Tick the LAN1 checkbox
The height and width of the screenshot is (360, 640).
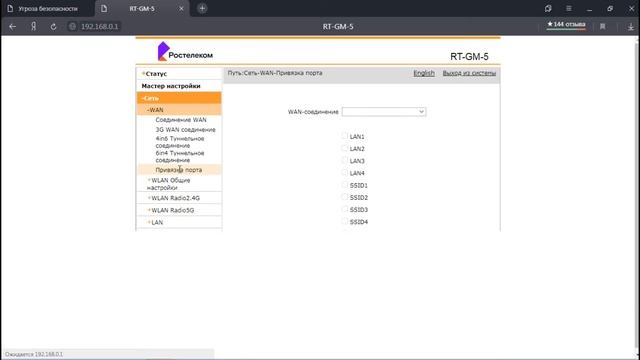(x=344, y=136)
